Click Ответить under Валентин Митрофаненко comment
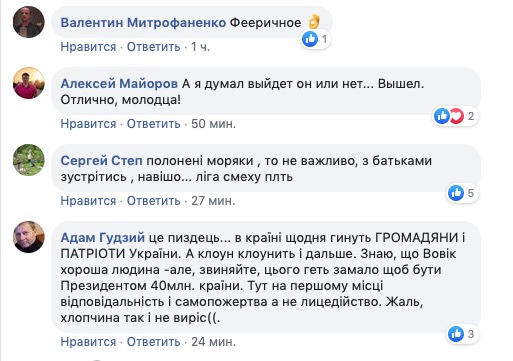Image resolution: width=513 pixels, height=361 pixels. point(154,47)
